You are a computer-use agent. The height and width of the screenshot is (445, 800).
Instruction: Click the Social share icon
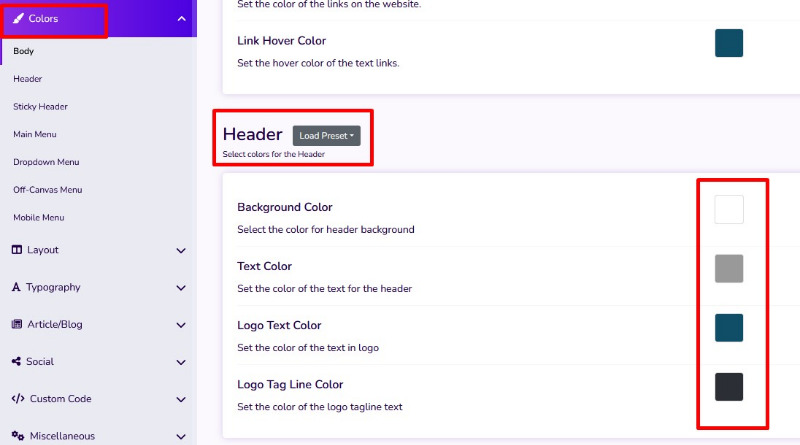[x=16, y=361]
